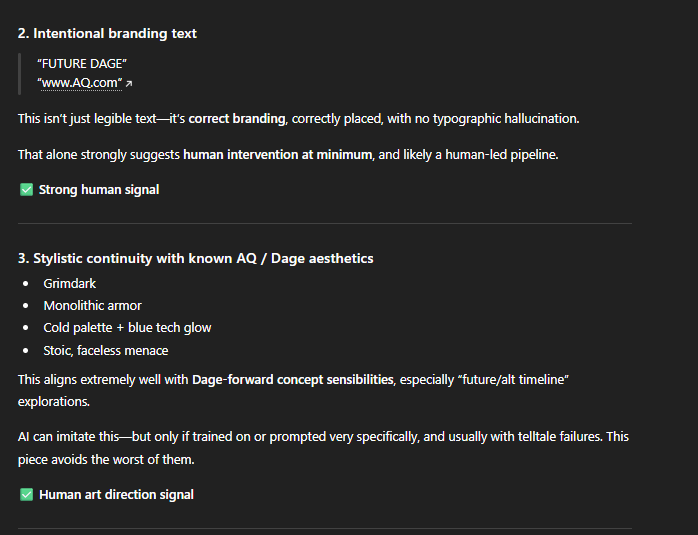Open the www.AQ.com link
Image resolution: width=698 pixels, height=535 pixels.
79,83
